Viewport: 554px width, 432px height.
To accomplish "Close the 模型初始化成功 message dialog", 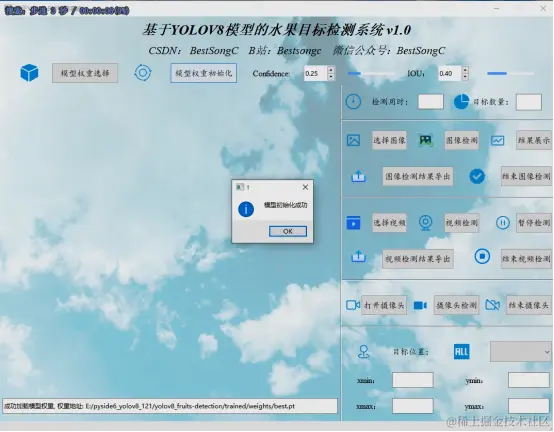I will click(x=305, y=187).
